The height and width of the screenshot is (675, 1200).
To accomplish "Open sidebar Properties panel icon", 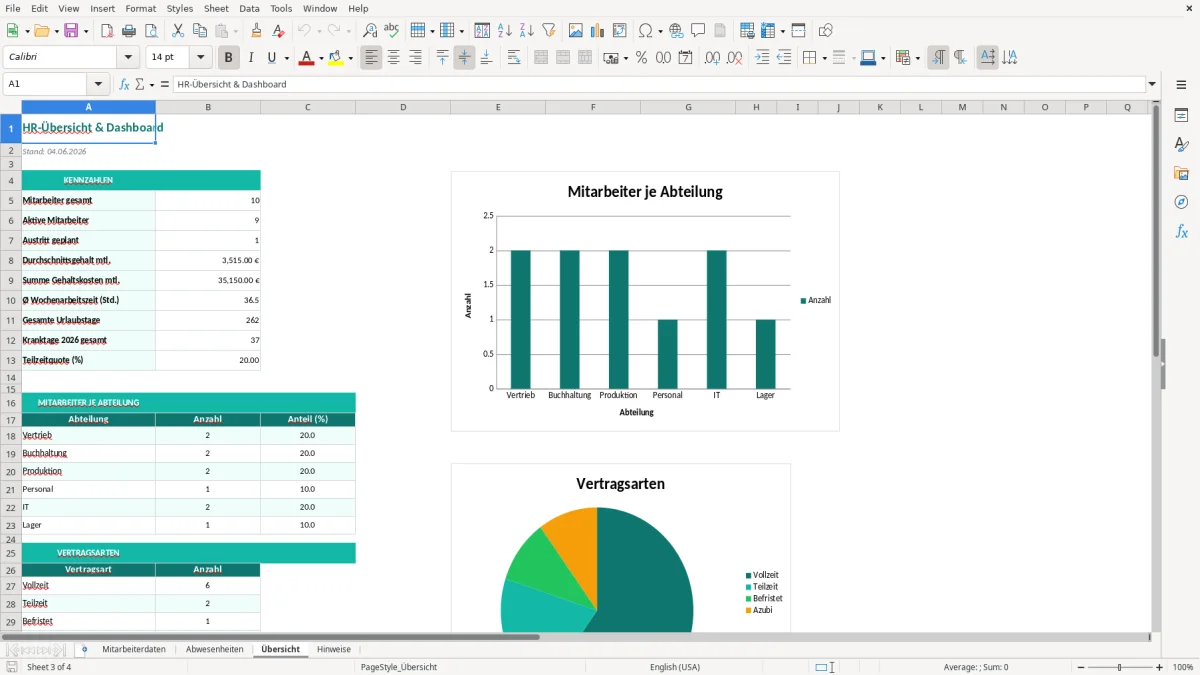I will tap(1181, 116).
